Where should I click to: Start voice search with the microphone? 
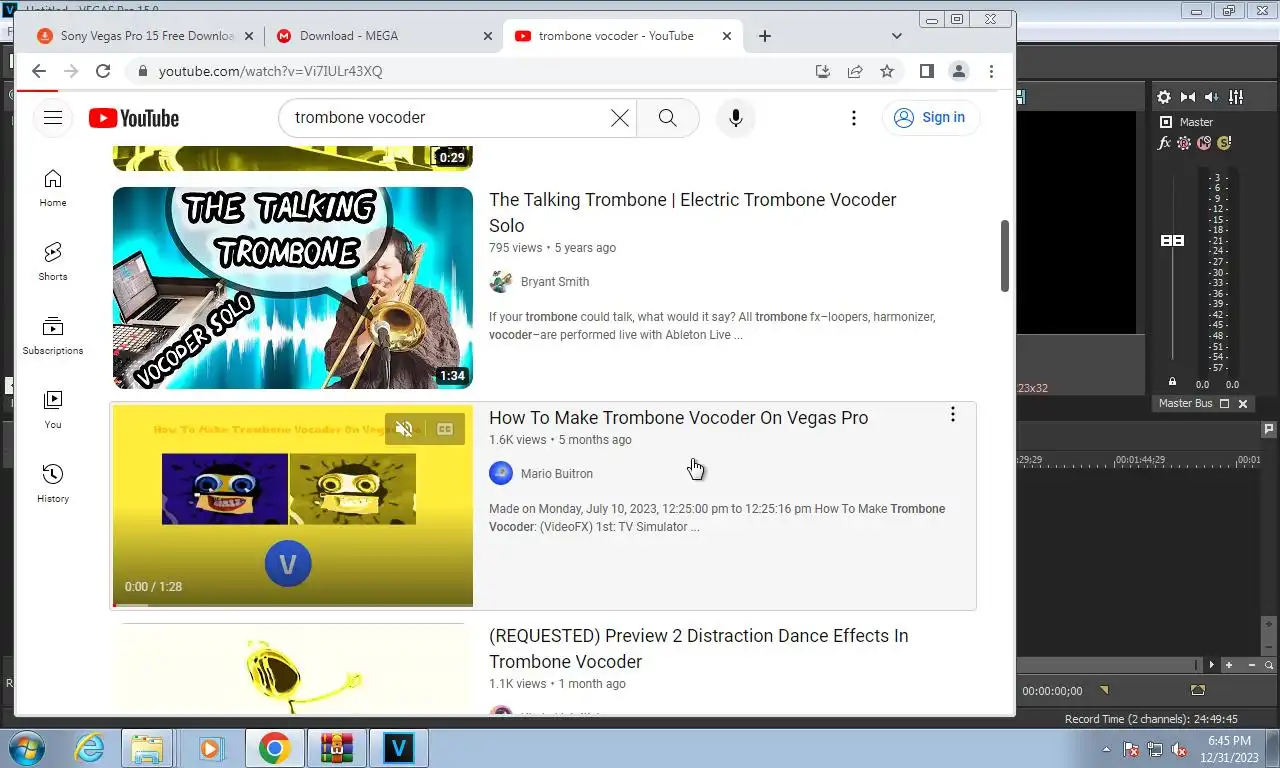736,118
